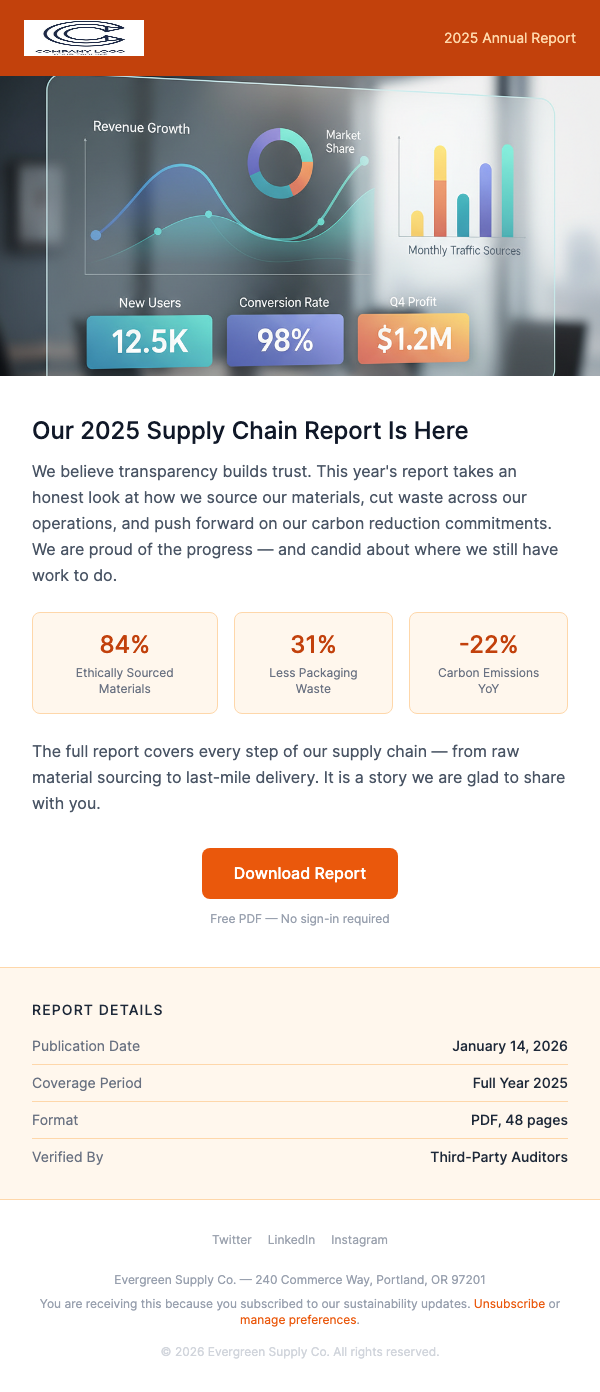Open the Twitter social link
This screenshot has width=600, height=1392.
tap(232, 1239)
